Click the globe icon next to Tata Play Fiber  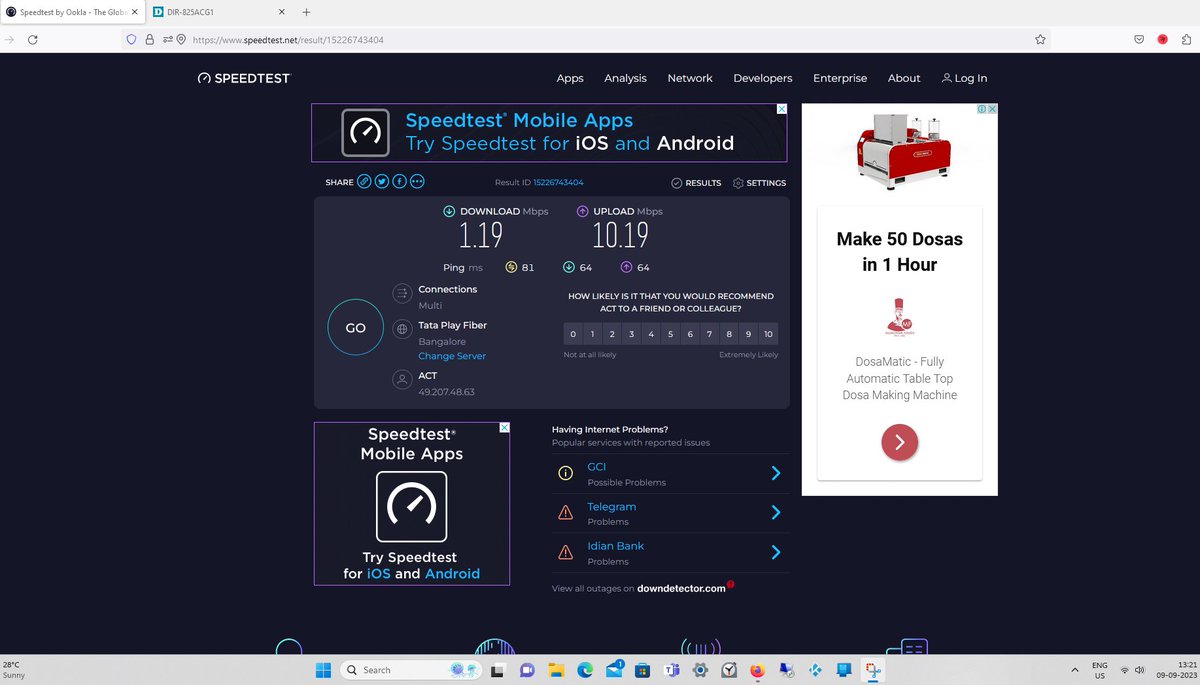[403, 327]
